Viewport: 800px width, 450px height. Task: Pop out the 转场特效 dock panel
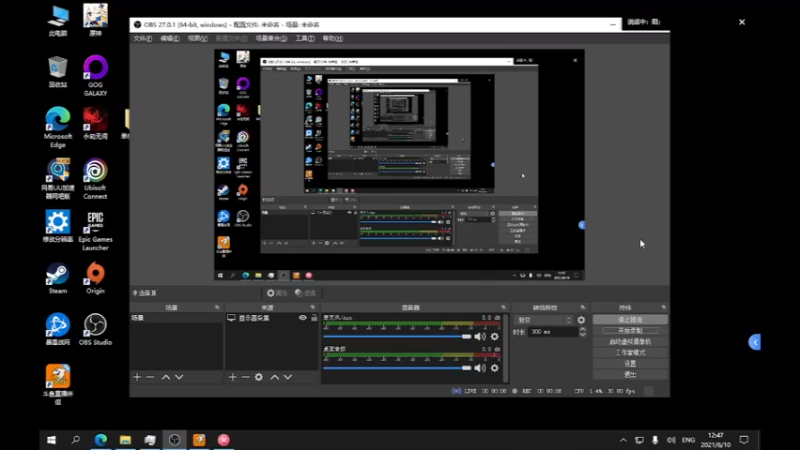[x=583, y=308]
